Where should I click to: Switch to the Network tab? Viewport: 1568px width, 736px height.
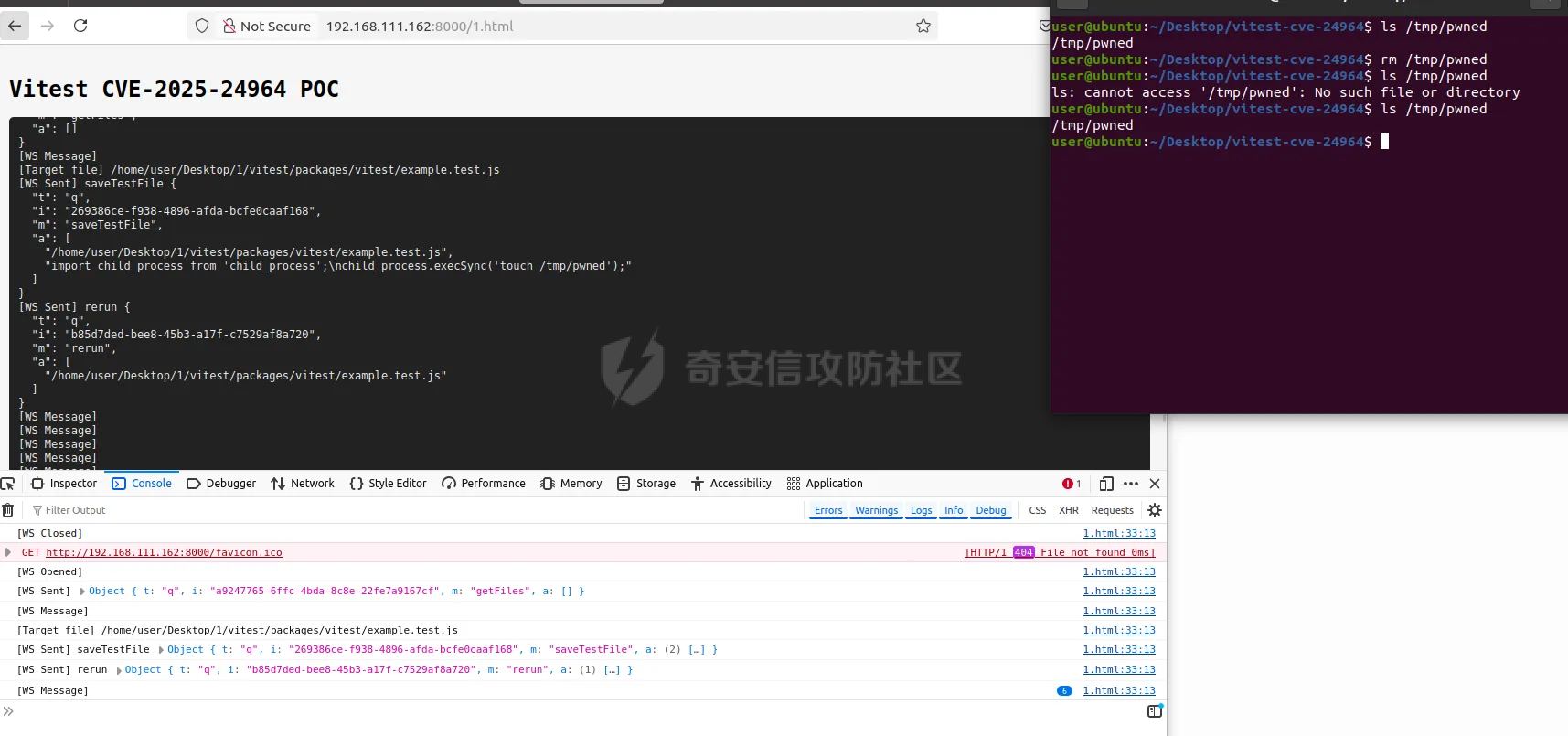pos(303,484)
